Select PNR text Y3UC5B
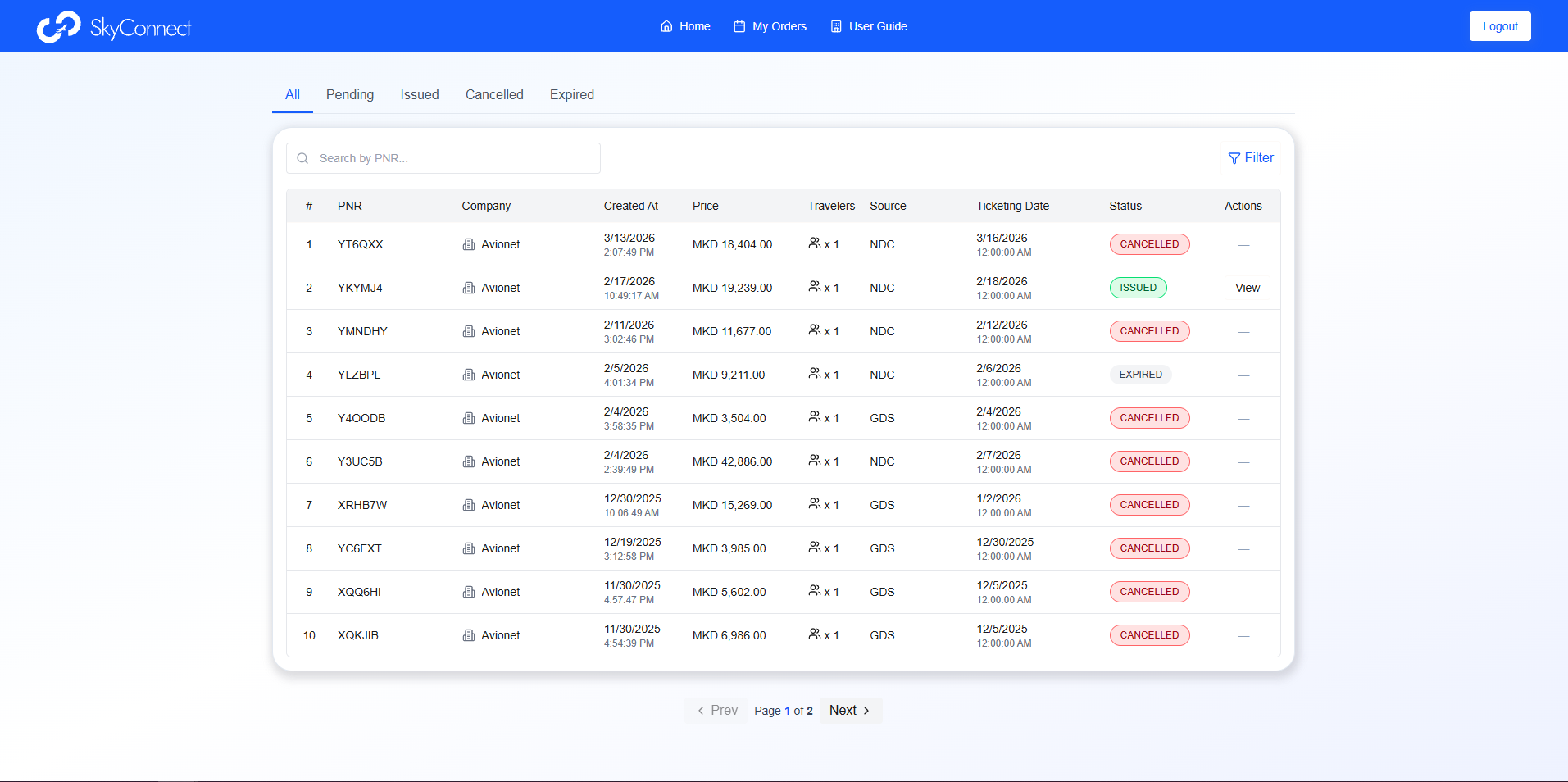The height and width of the screenshot is (782, 1568). tap(360, 461)
